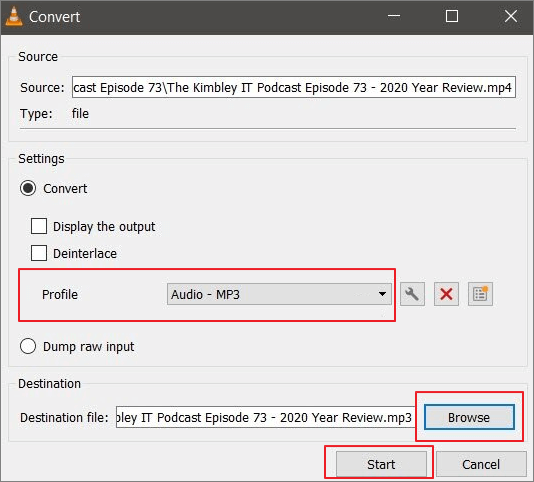Viewport: 534px width, 482px height.
Task: Click the Type value 'file'
Action: 80,114
